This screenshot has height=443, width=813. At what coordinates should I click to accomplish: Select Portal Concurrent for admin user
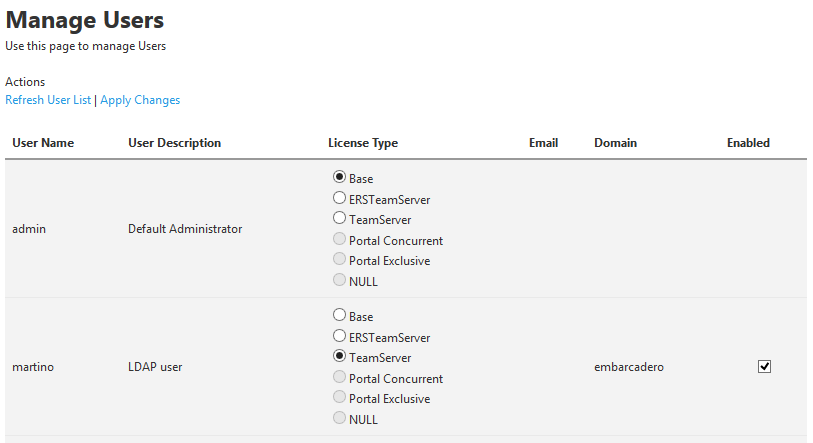click(x=339, y=239)
